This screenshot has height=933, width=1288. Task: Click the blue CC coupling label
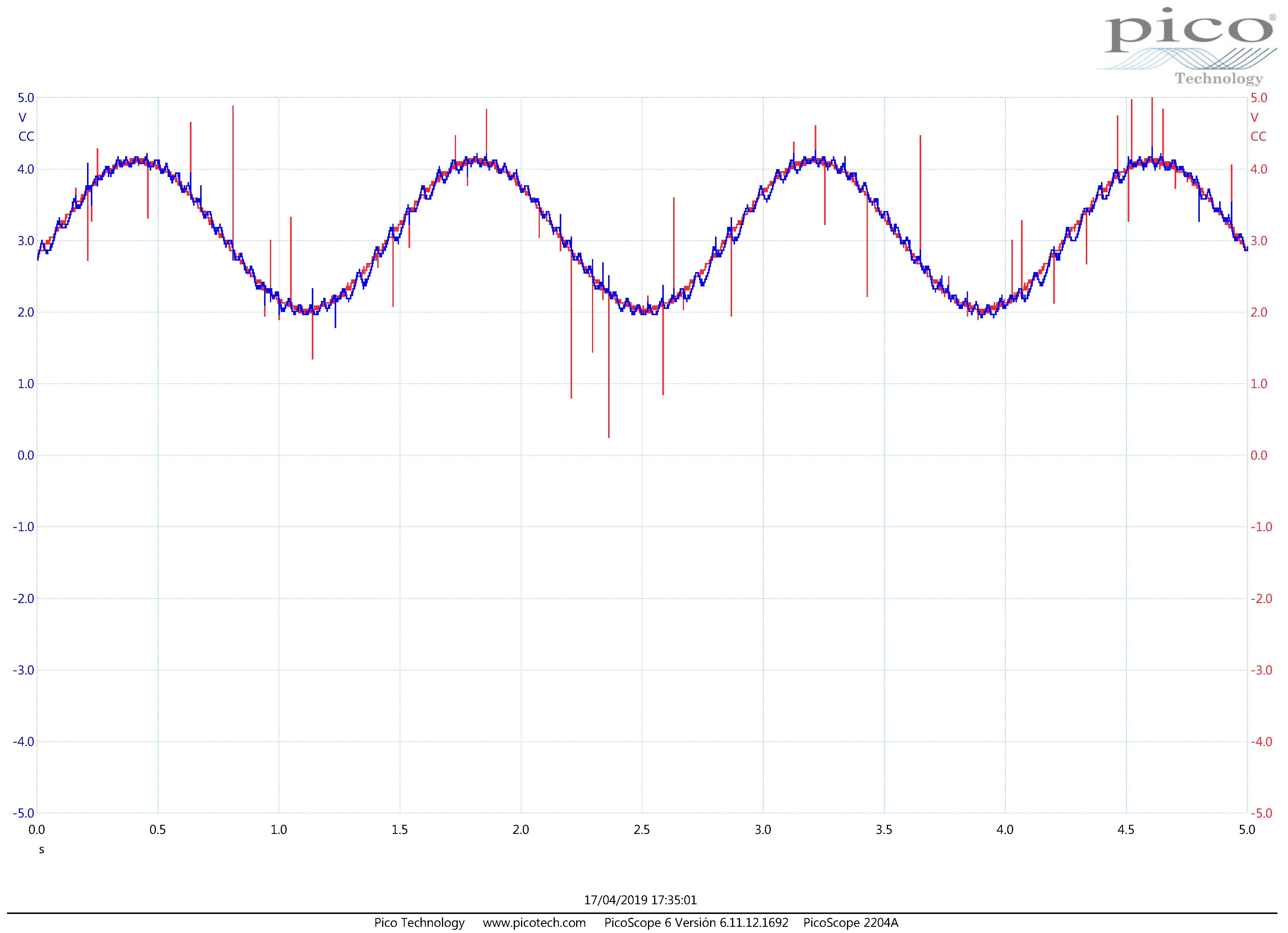[x=26, y=136]
